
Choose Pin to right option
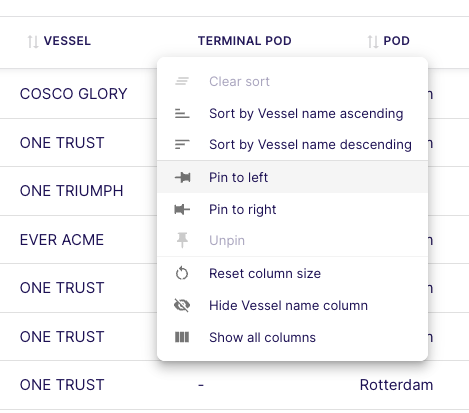pos(292,209)
